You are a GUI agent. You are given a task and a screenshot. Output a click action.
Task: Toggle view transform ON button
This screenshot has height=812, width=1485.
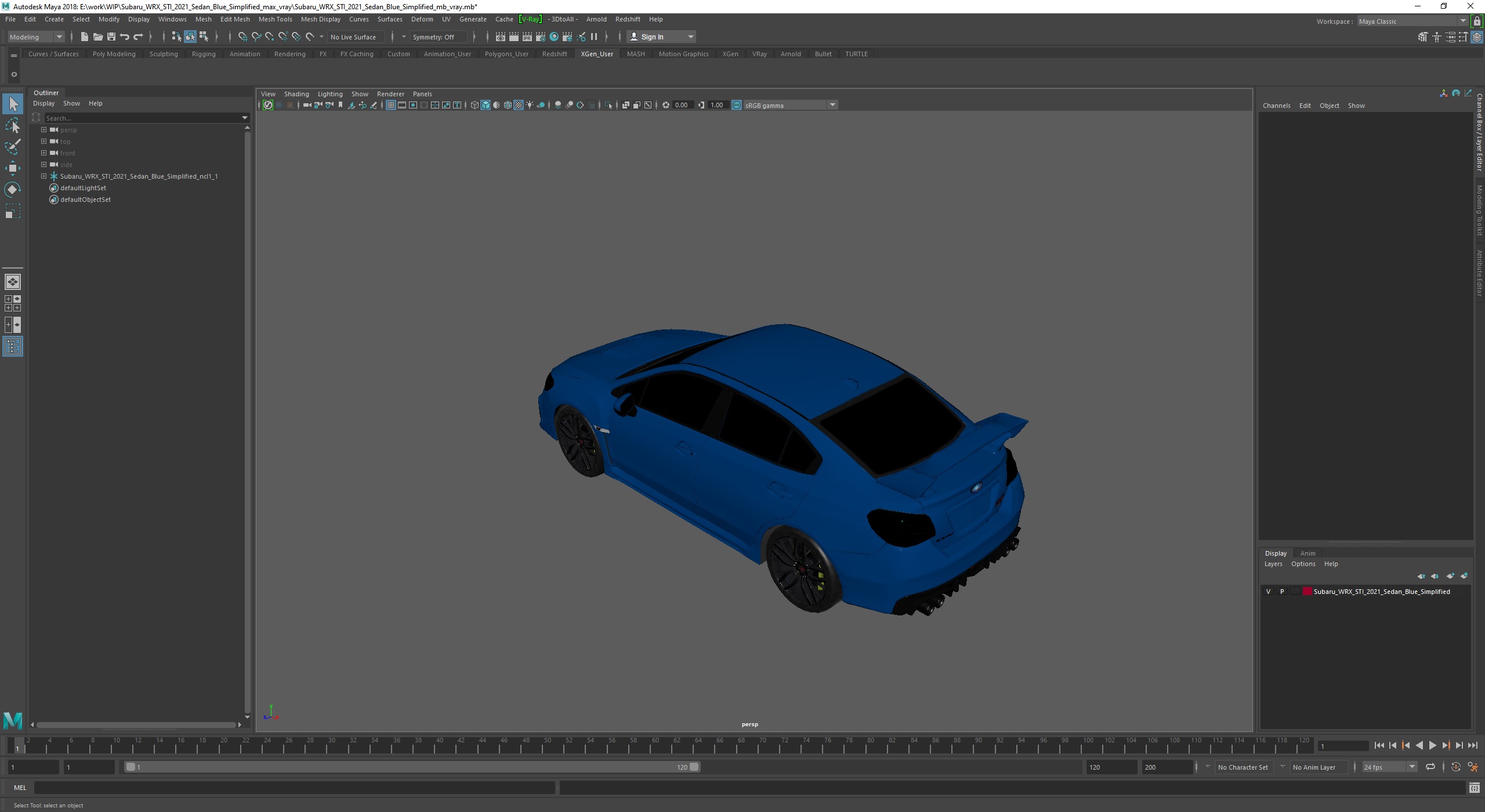point(736,105)
